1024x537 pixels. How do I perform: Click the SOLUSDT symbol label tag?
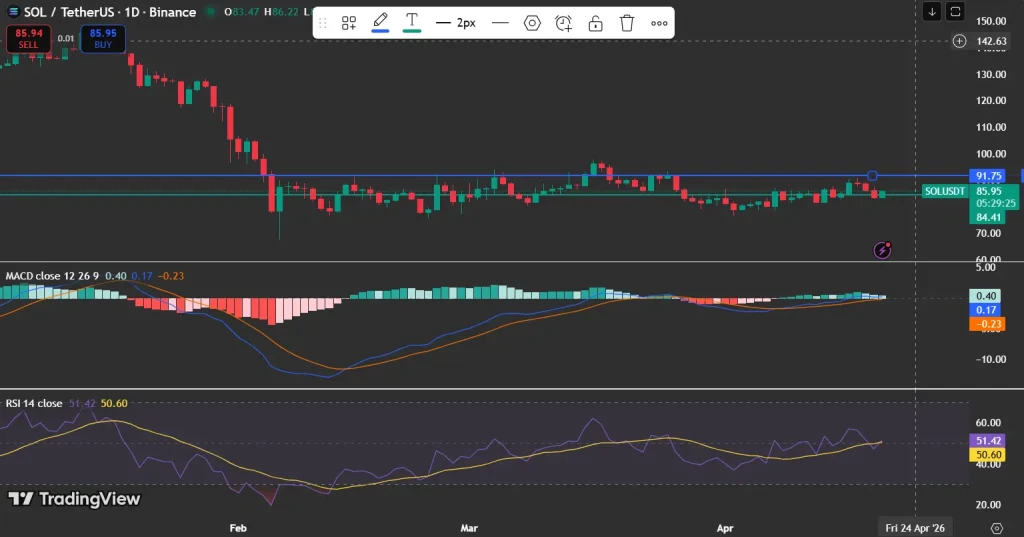pos(944,191)
